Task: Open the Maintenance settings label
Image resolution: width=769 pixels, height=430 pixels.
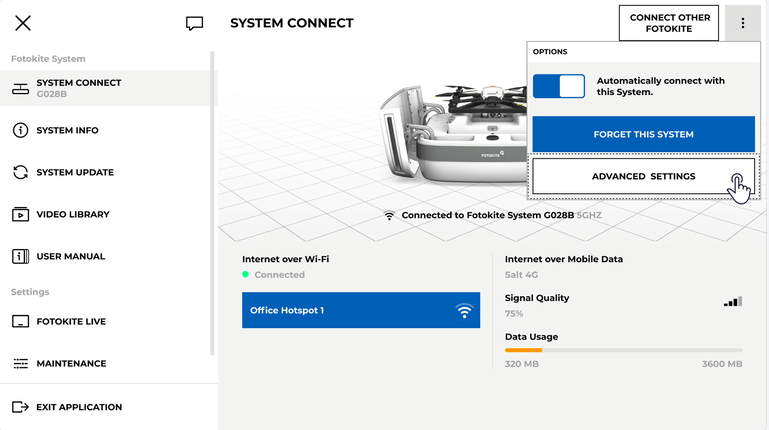Action: coord(71,364)
